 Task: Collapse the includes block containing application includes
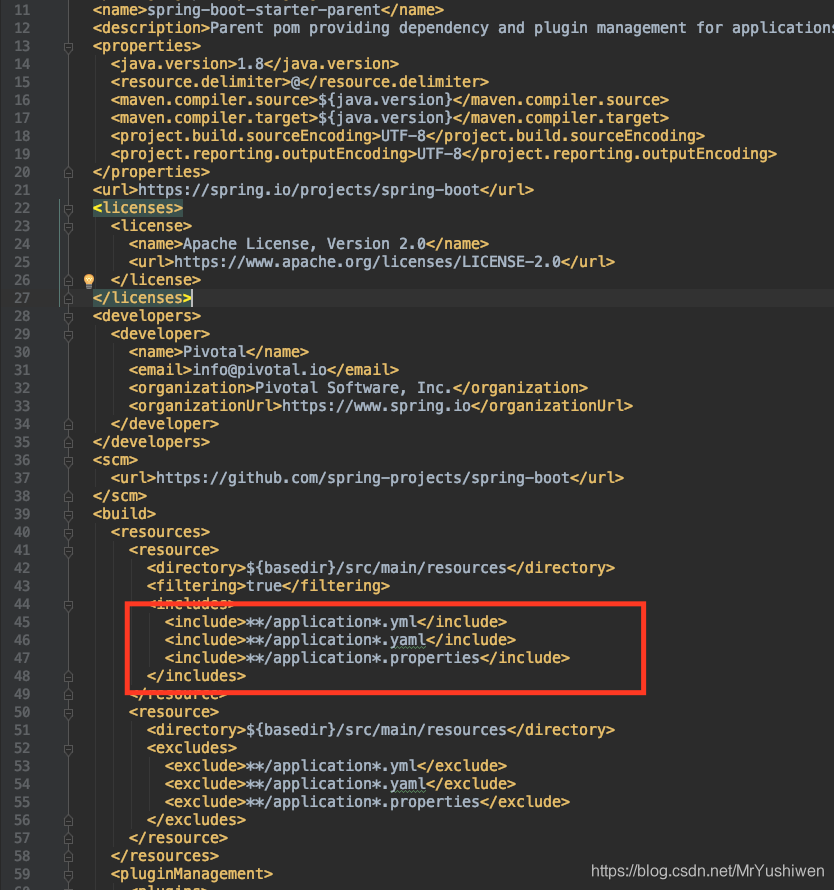click(x=68, y=603)
